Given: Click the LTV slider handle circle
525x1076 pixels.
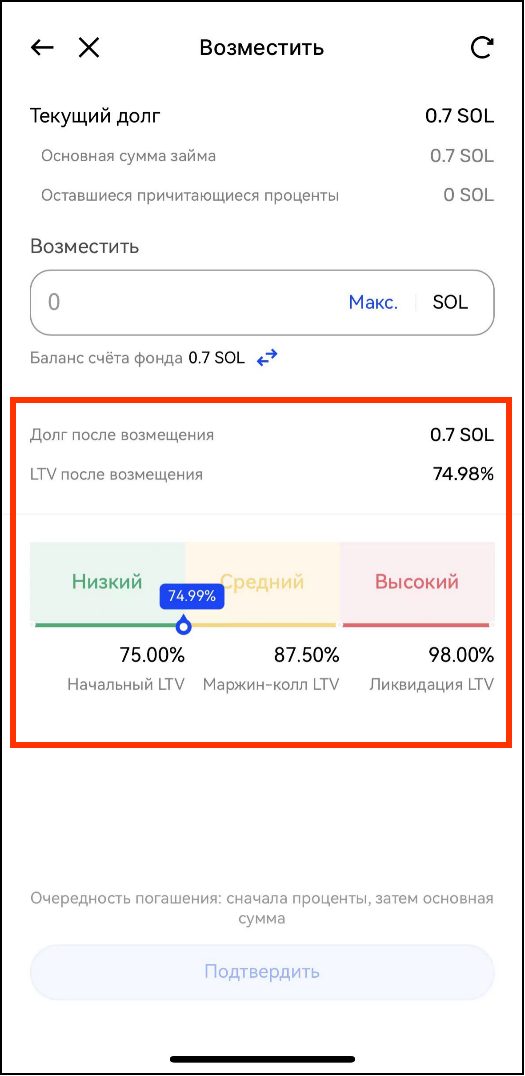Looking at the screenshot, I should click(183, 625).
